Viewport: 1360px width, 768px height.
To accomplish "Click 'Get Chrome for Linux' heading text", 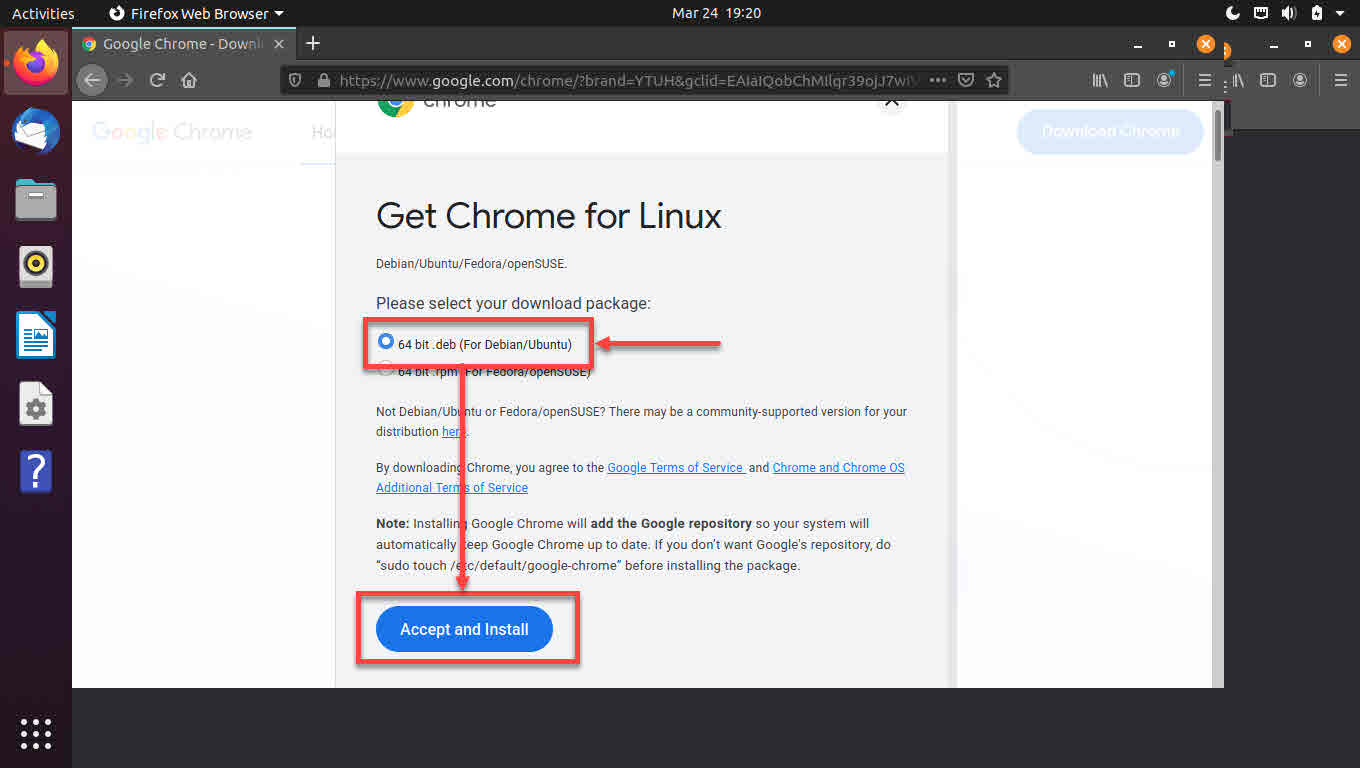I will point(548,216).
